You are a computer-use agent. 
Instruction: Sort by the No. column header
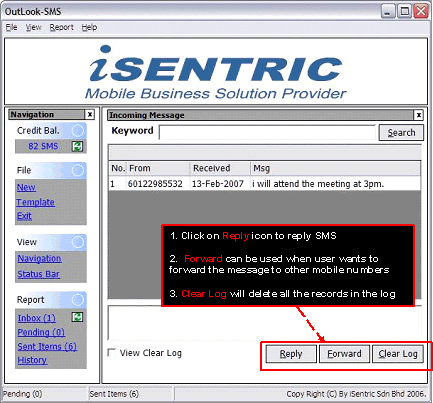(118, 168)
